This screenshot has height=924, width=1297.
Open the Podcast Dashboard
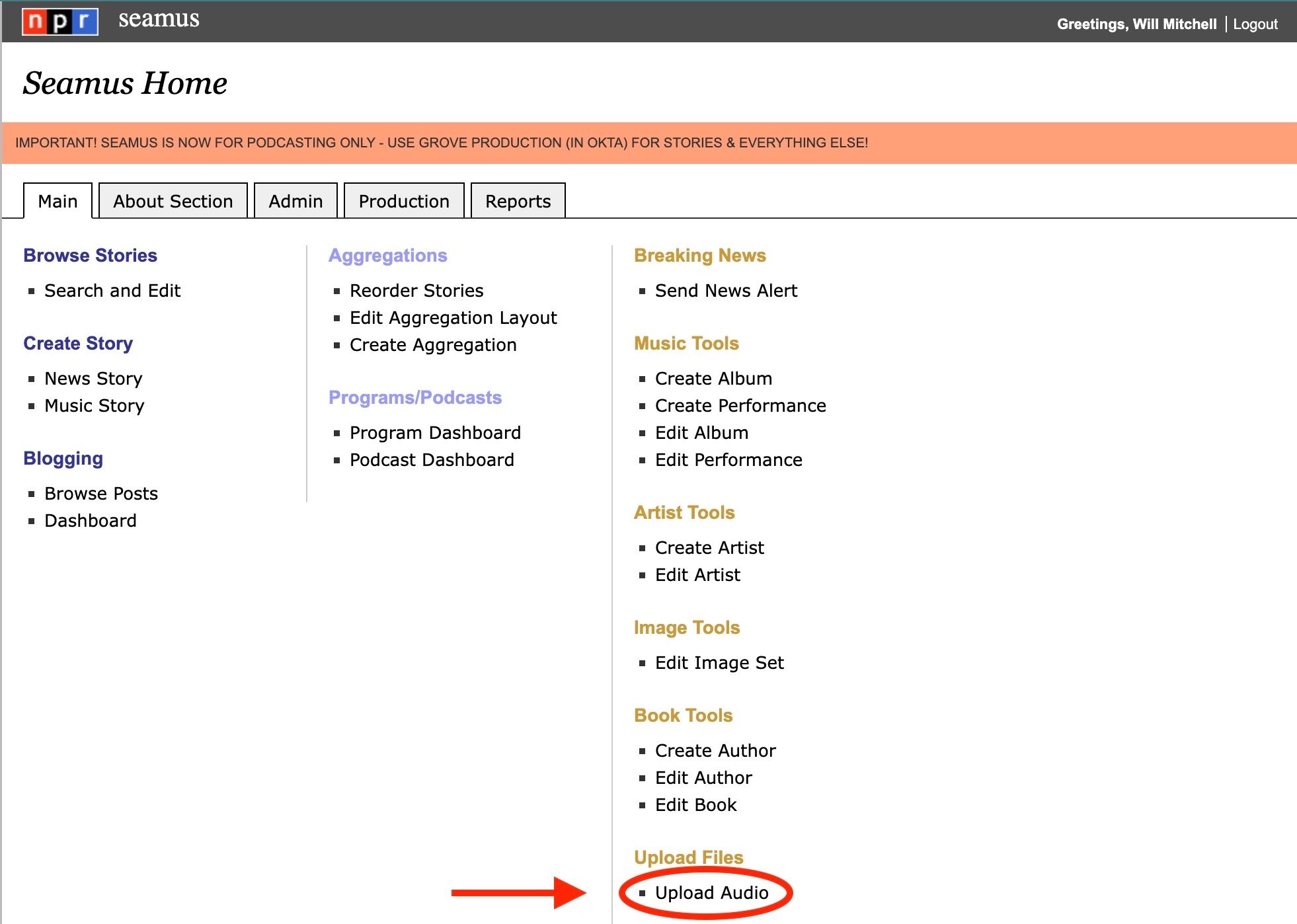pyautogui.click(x=432, y=460)
